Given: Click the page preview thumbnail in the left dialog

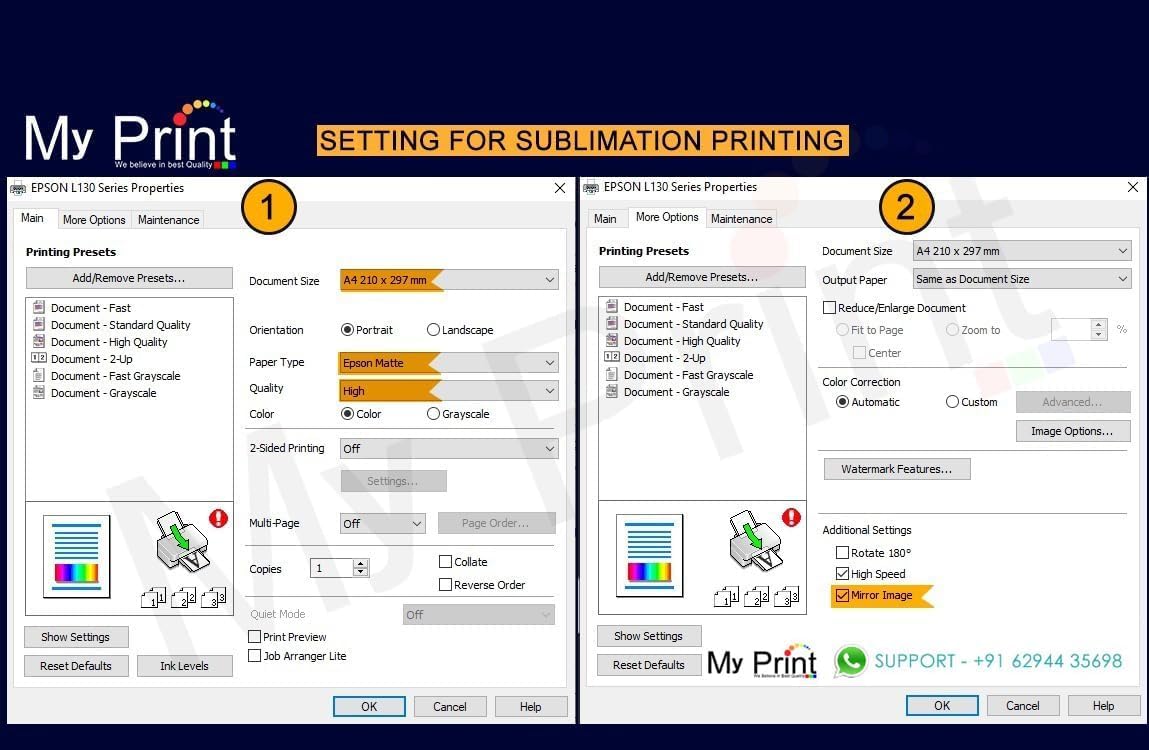Looking at the screenshot, I should [x=77, y=556].
